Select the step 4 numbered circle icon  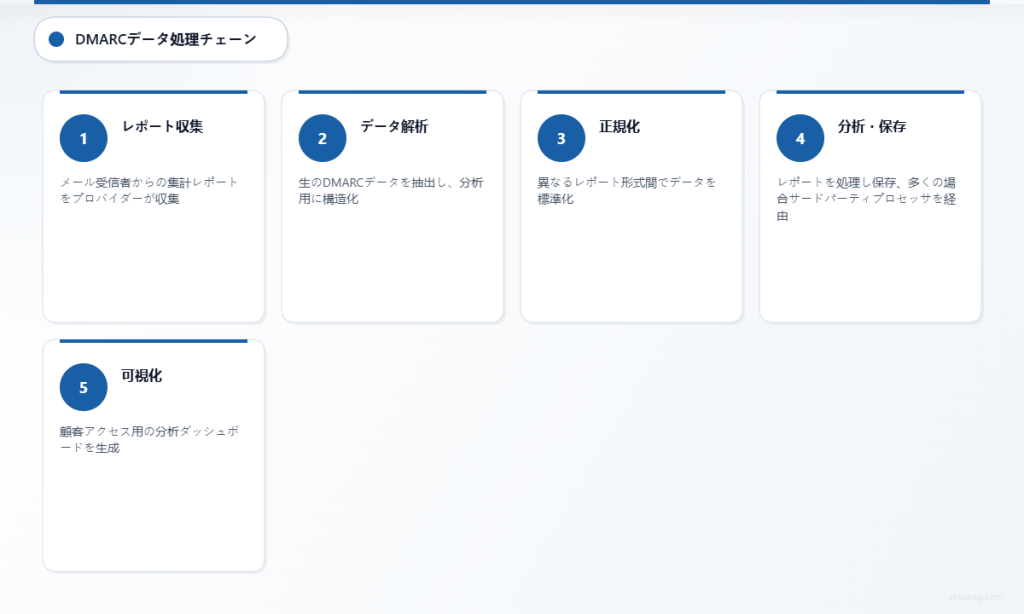[800, 137]
